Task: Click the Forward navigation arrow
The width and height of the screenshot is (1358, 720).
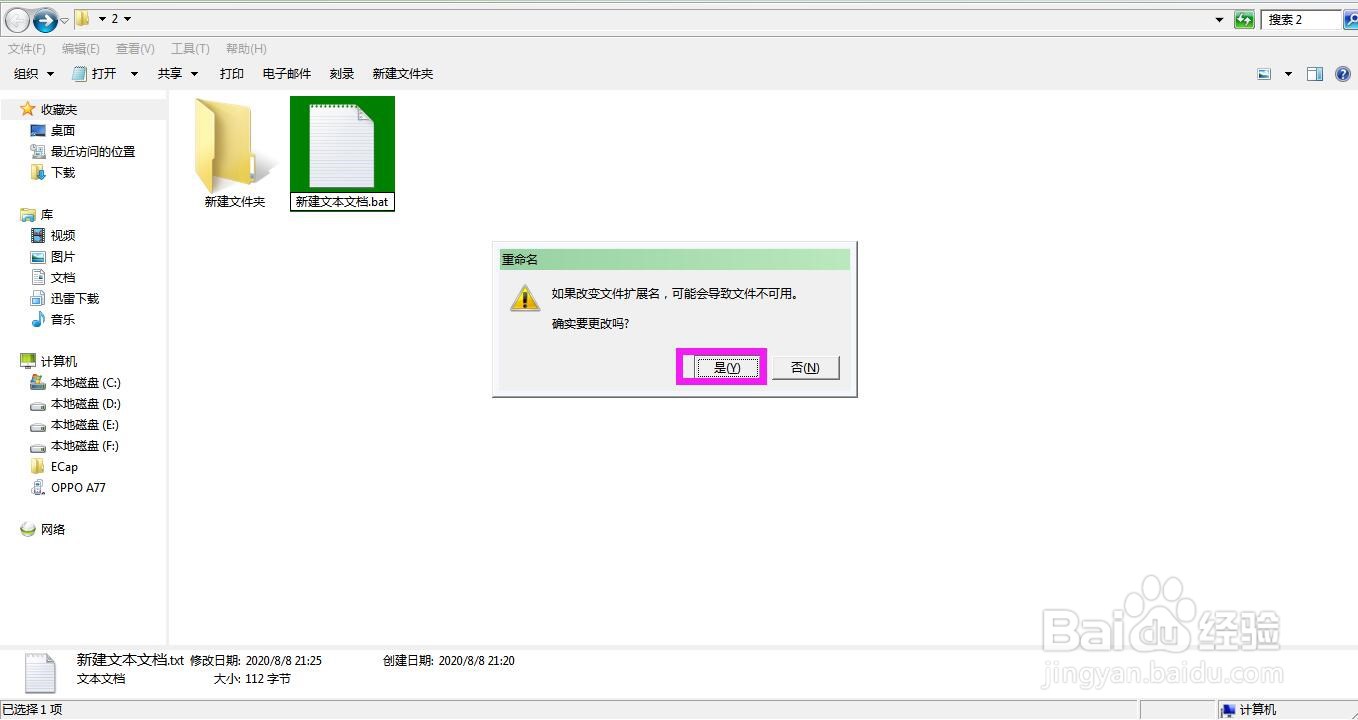Action: (x=45, y=19)
